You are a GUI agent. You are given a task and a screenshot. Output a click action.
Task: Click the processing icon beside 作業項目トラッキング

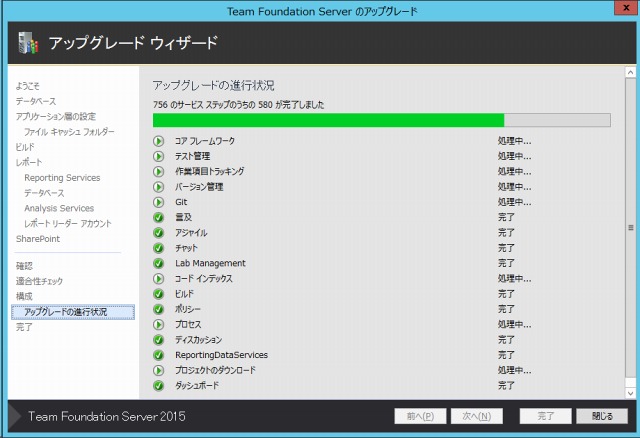(158, 171)
